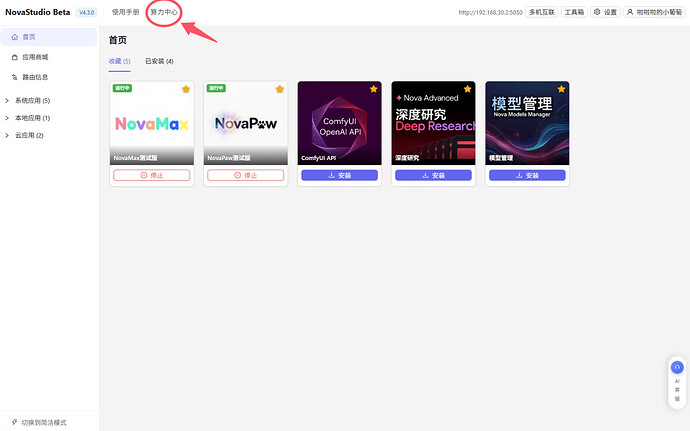
Task: Install the 深度研究 app
Action: tap(433, 175)
